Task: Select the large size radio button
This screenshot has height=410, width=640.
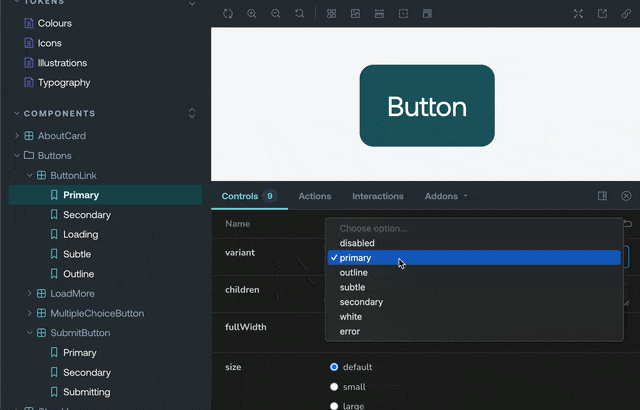Action: point(334,406)
